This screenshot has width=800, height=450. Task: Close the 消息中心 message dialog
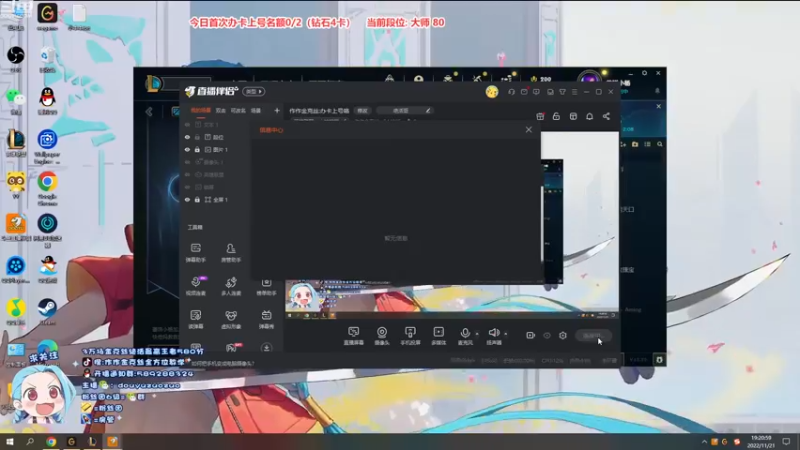[x=529, y=130]
